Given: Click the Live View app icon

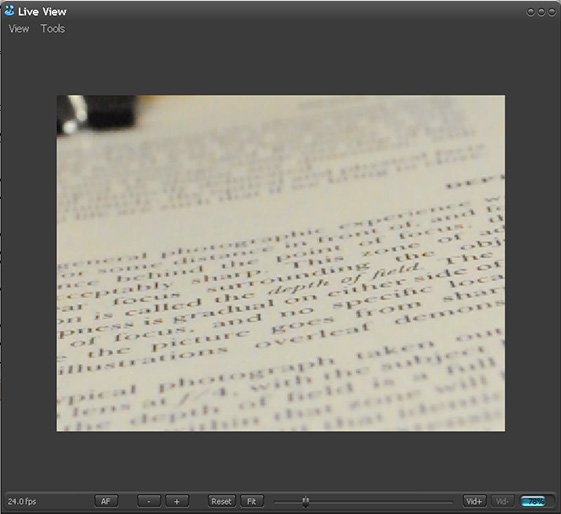Looking at the screenshot, I should pos(10,11).
